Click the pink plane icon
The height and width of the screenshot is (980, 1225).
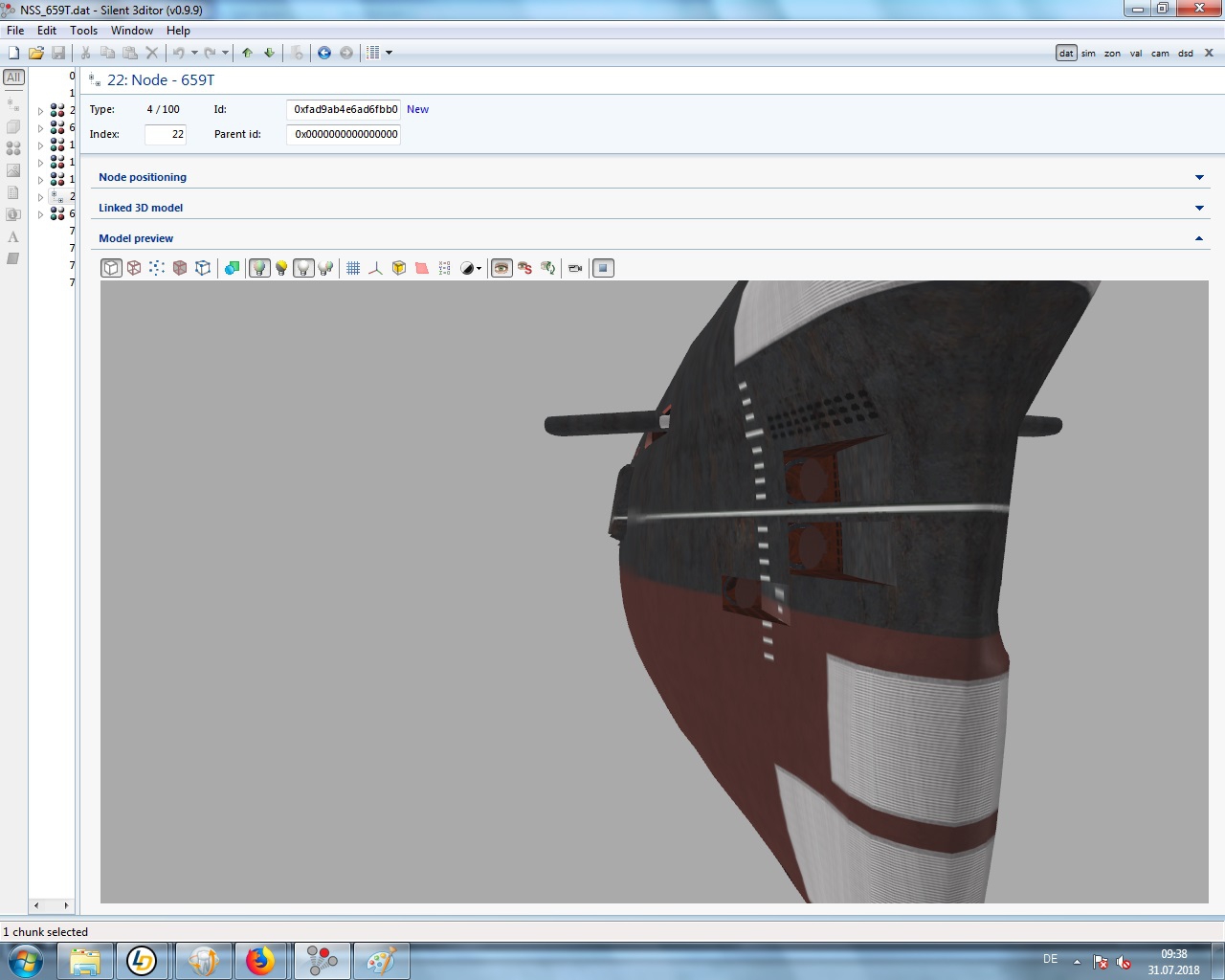[422, 268]
